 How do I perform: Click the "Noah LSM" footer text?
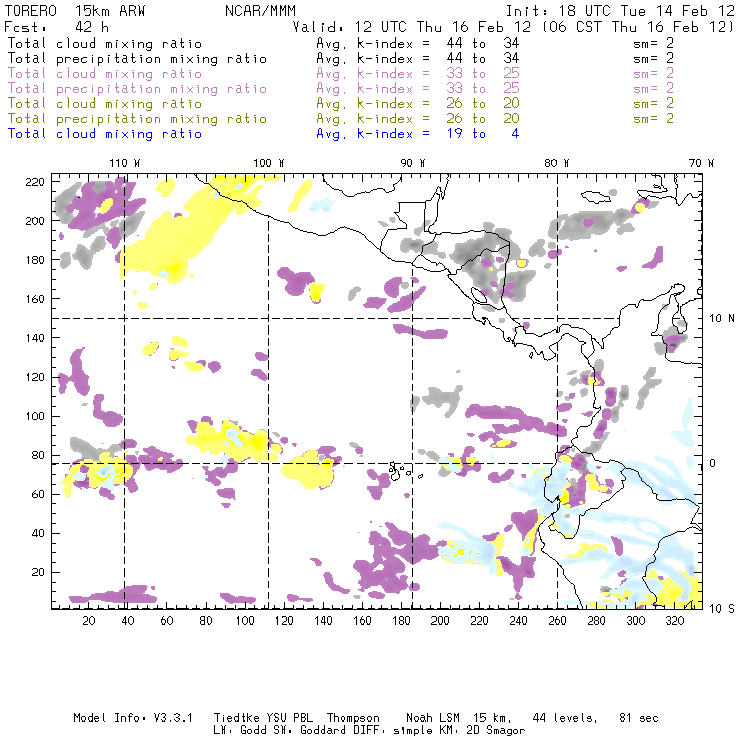(432, 718)
